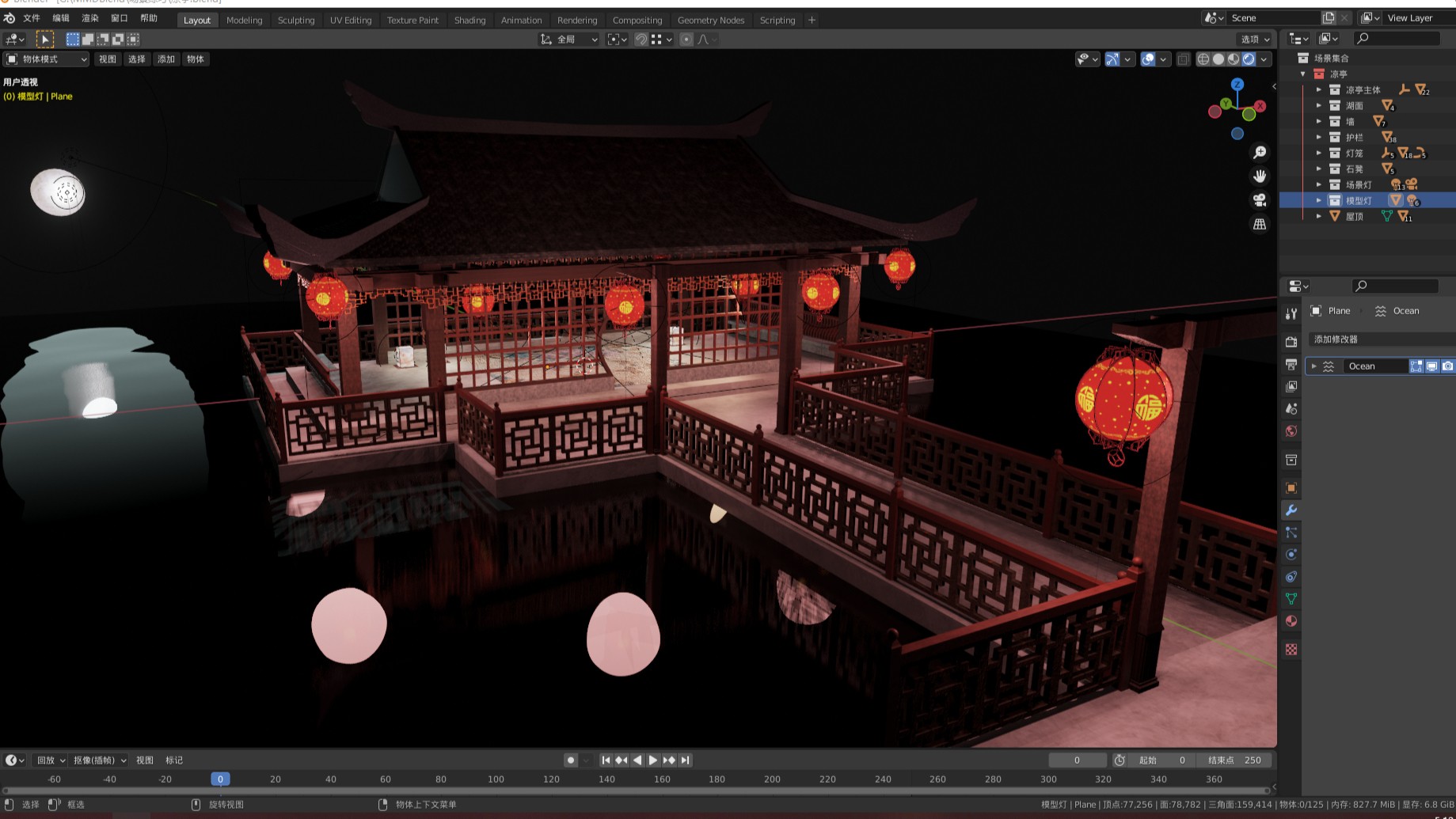
Task: Select wireframe viewport shading mode
Action: (1203, 59)
